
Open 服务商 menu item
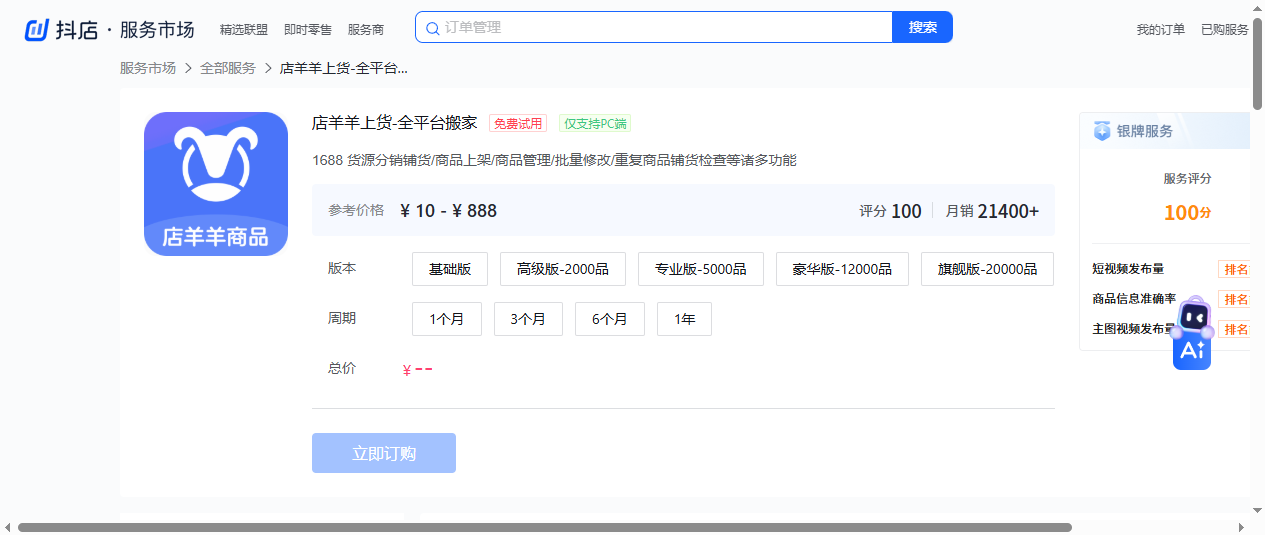366,30
